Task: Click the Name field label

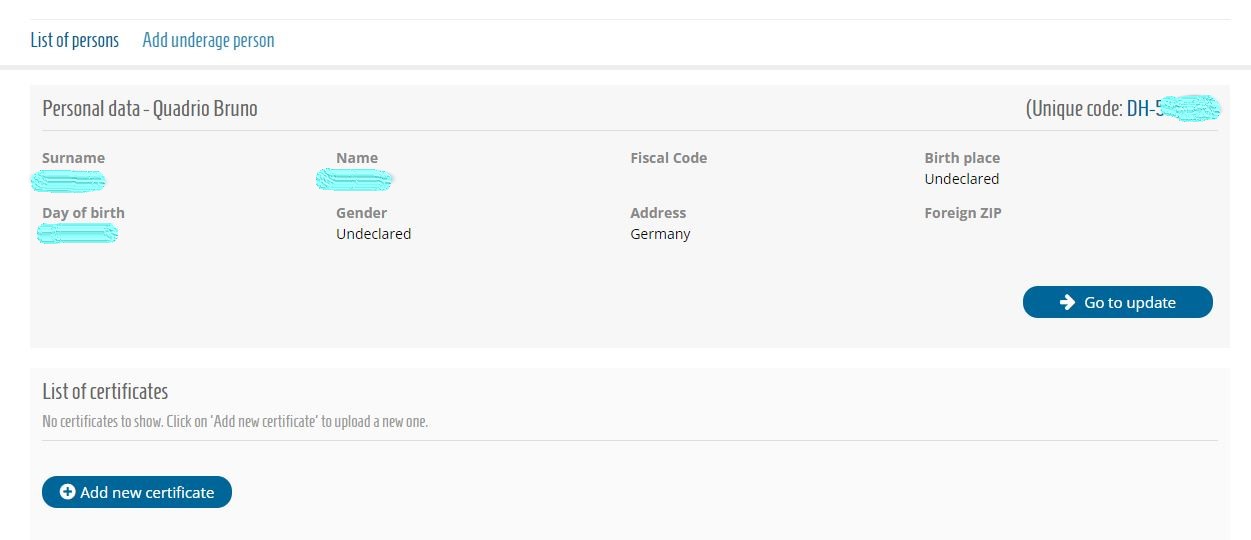Action: [357, 158]
